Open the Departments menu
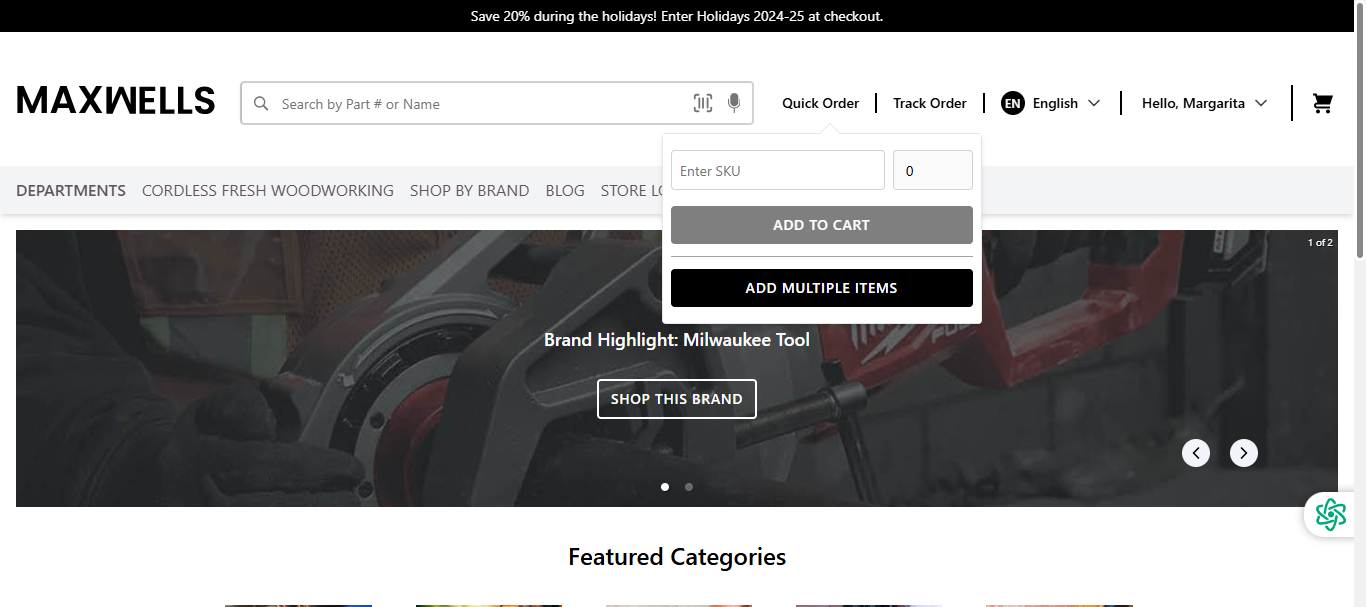Viewport: 1366px width, 607px height. (x=71, y=190)
